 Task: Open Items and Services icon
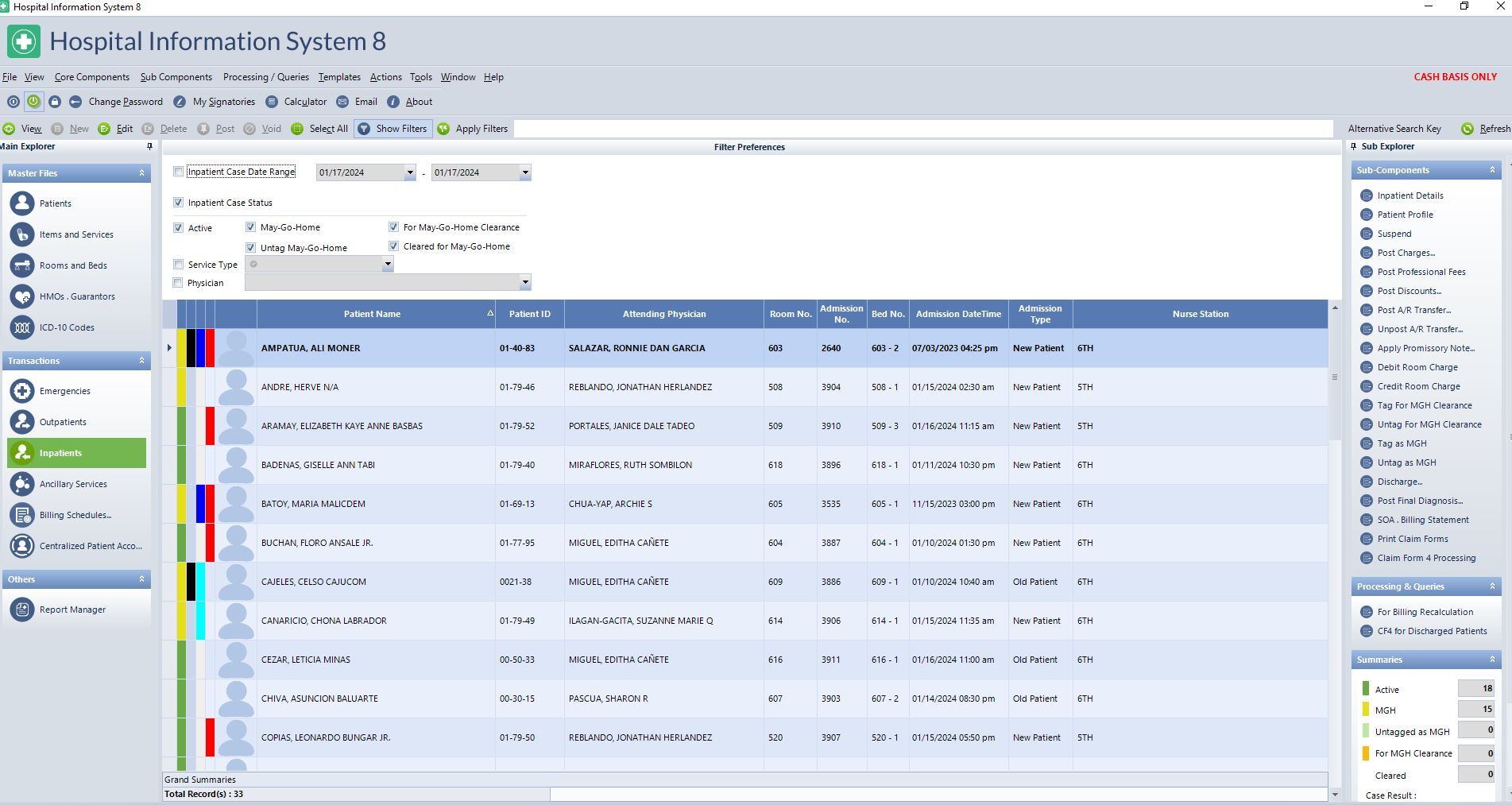pos(22,234)
